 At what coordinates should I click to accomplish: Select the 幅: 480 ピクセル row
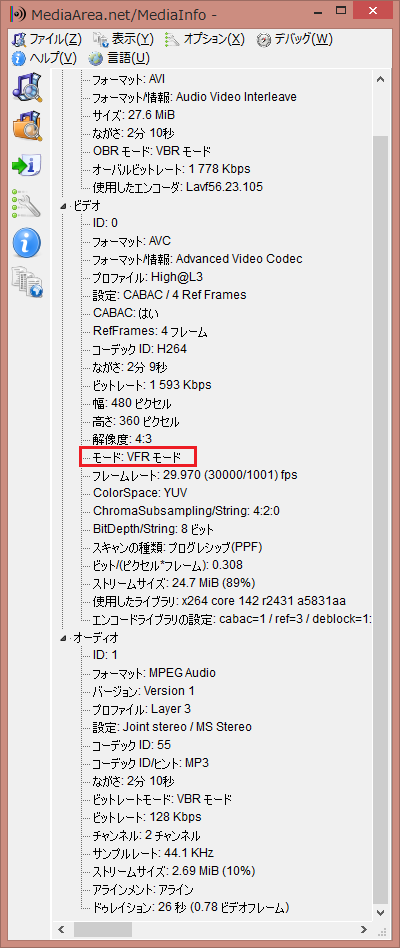click(132, 403)
